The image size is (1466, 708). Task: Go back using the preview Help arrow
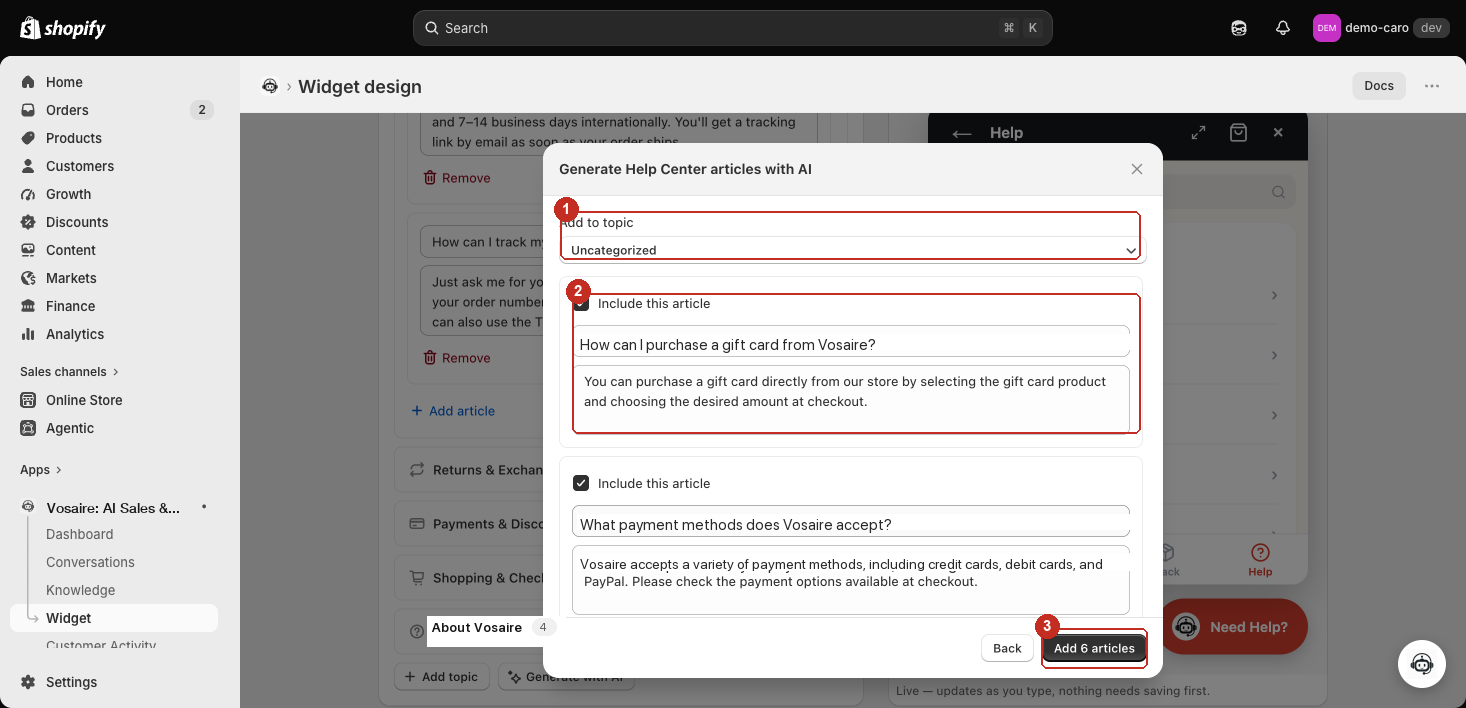coord(962,133)
